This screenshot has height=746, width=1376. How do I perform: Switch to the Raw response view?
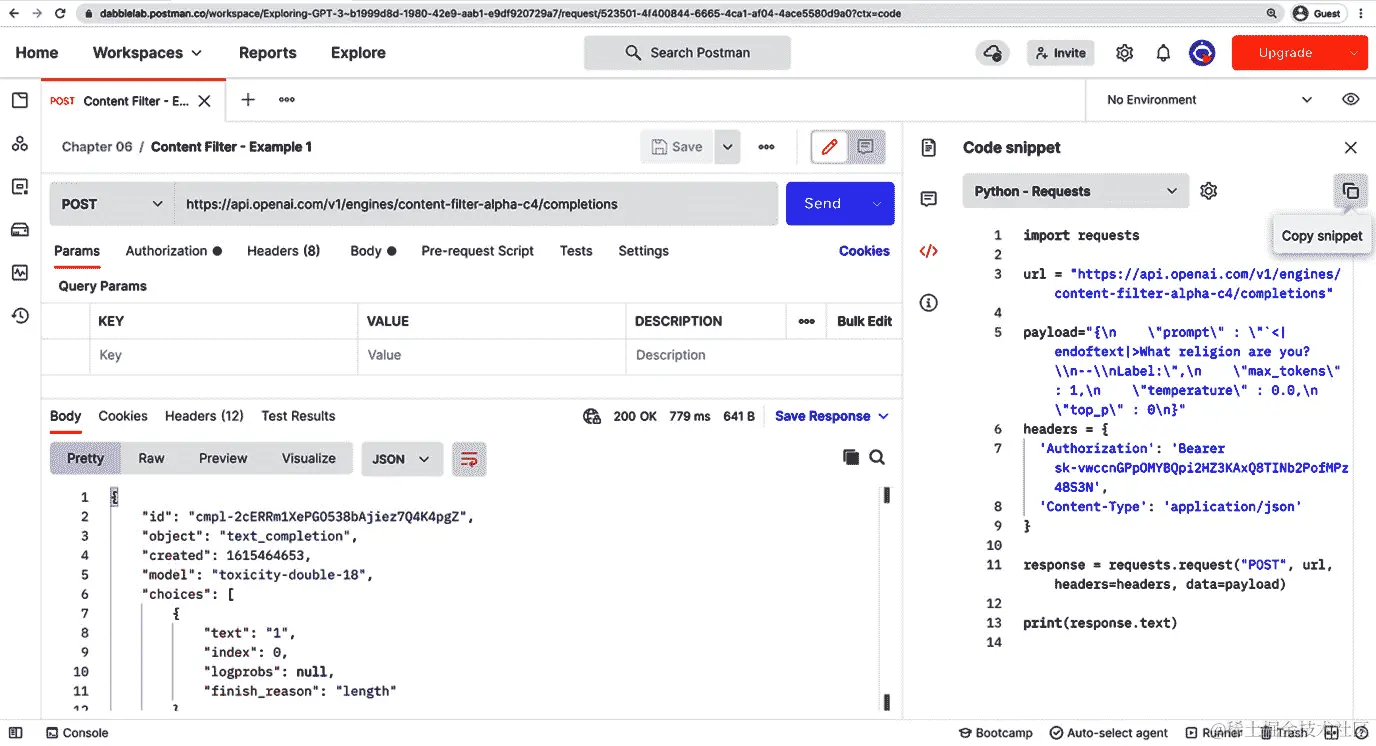point(151,457)
